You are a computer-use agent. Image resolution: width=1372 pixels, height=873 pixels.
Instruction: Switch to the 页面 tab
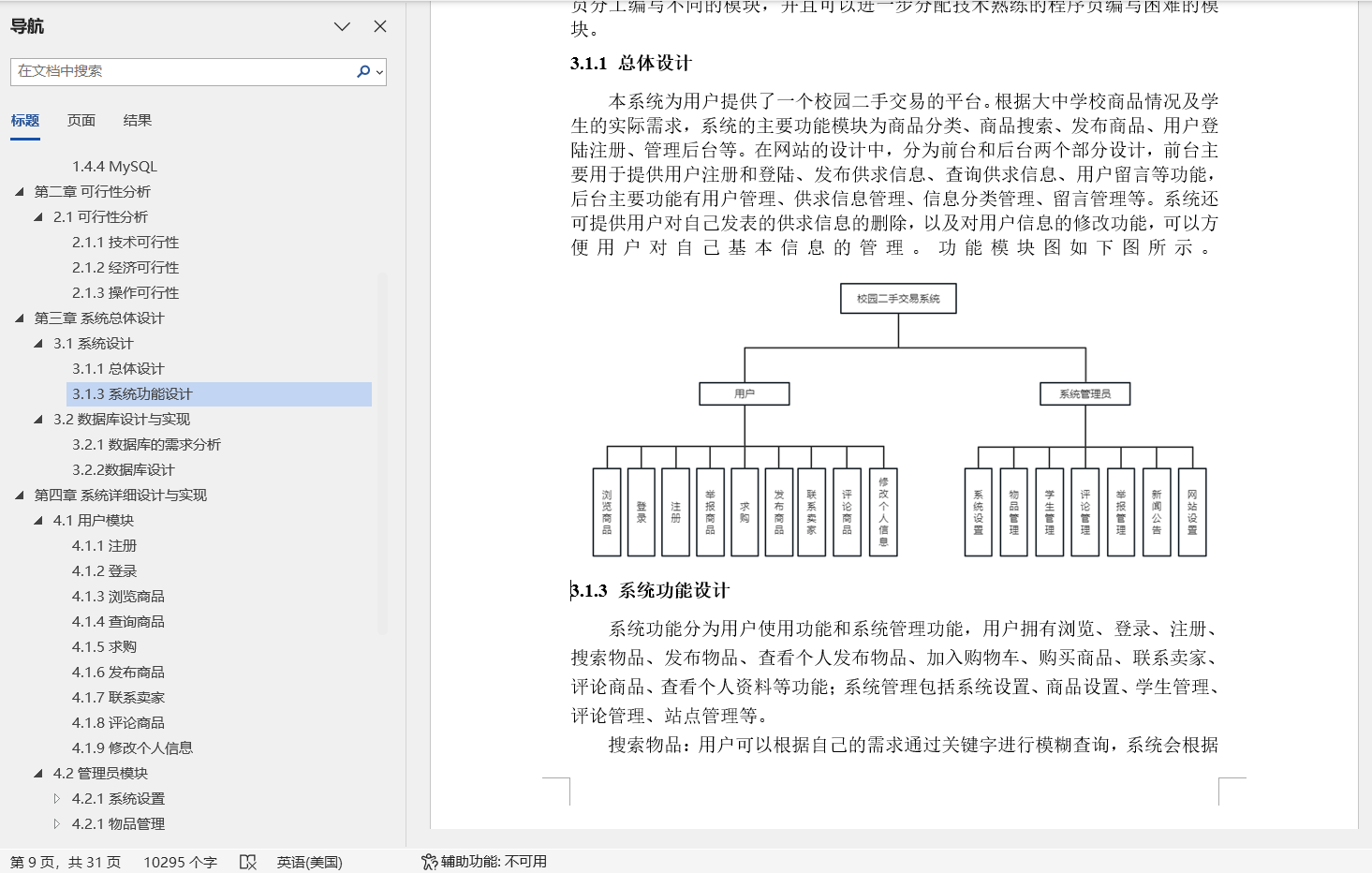click(x=81, y=121)
